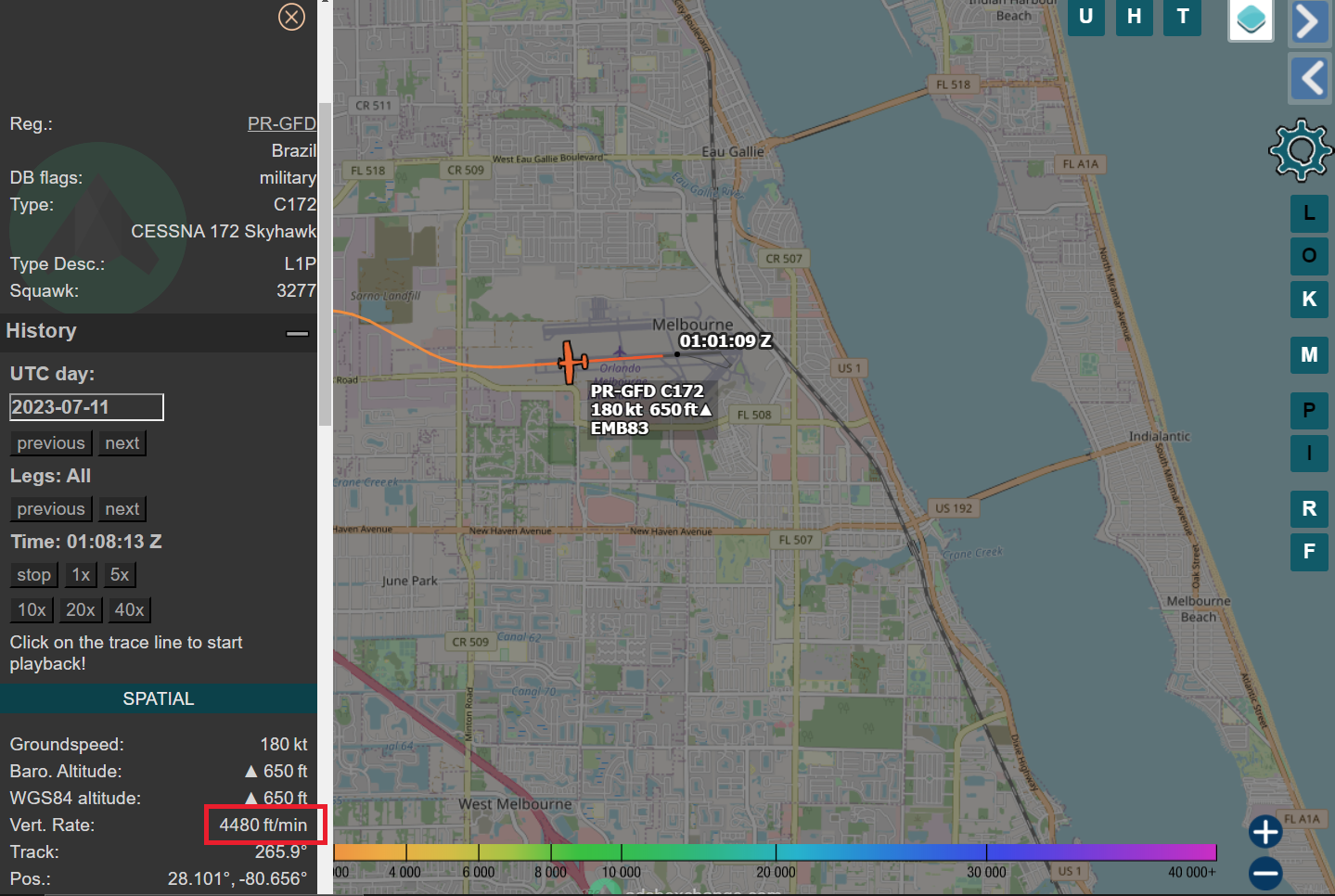This screenshot has height=896, width=1335.
Task: Go to next UTC day
Action: [x=122, y=443]
